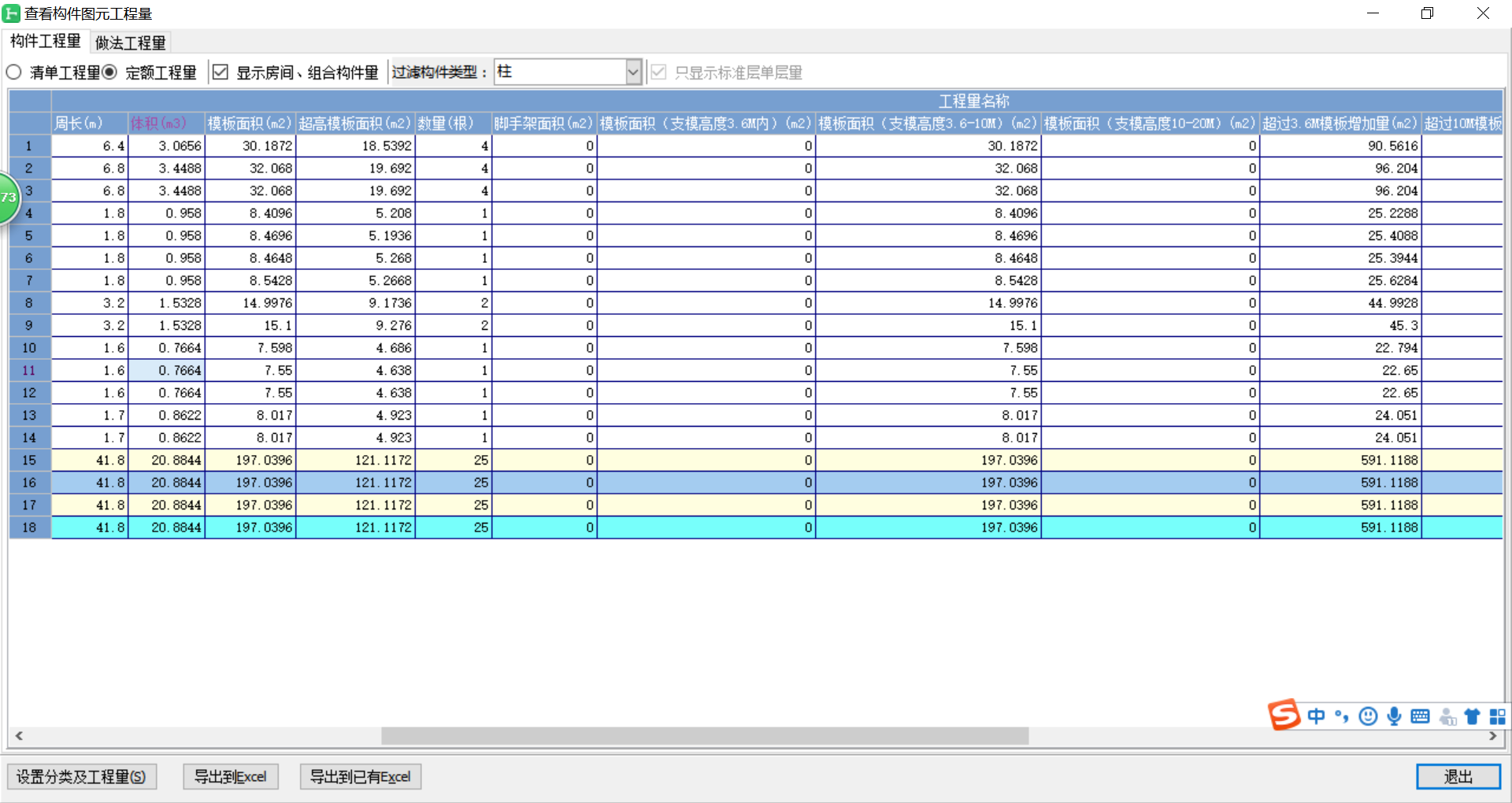Click cell 9.276 in row 9
Screen dimensions: 1512x803
(x=355, y=325)
